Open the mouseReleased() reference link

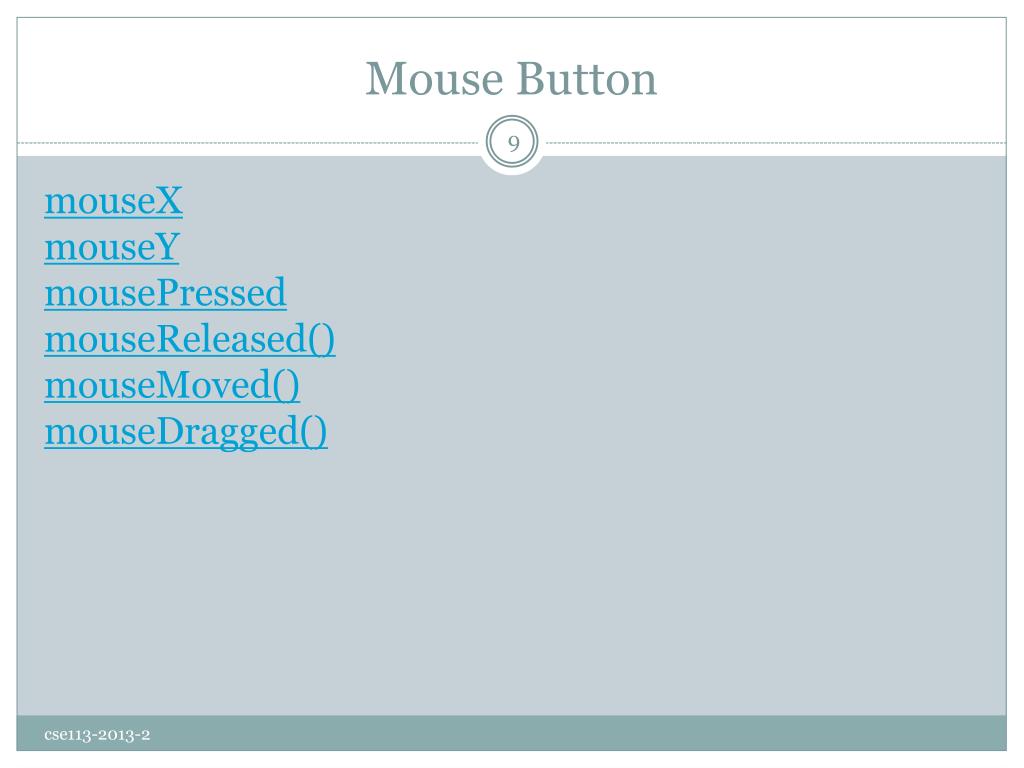(x=189, y=340)
